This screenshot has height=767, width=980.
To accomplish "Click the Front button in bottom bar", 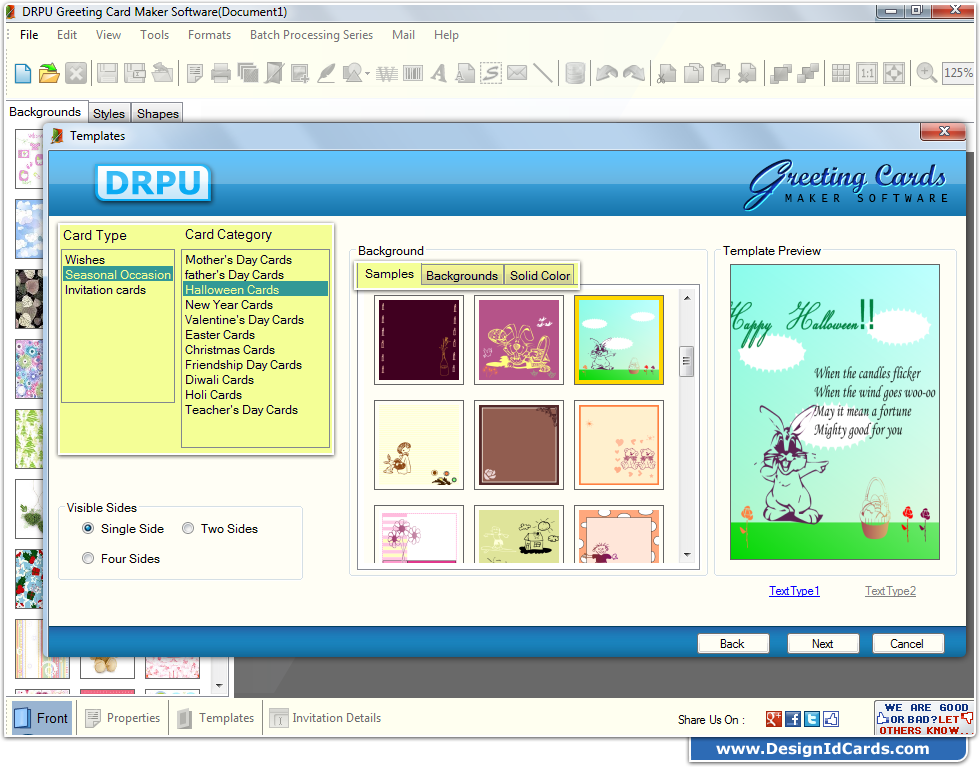I will click(42, 718).
